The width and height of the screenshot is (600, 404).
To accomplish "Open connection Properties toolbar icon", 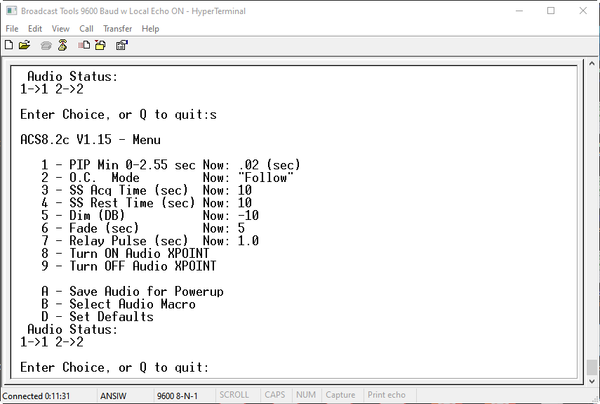I will (x=122, y=46).
